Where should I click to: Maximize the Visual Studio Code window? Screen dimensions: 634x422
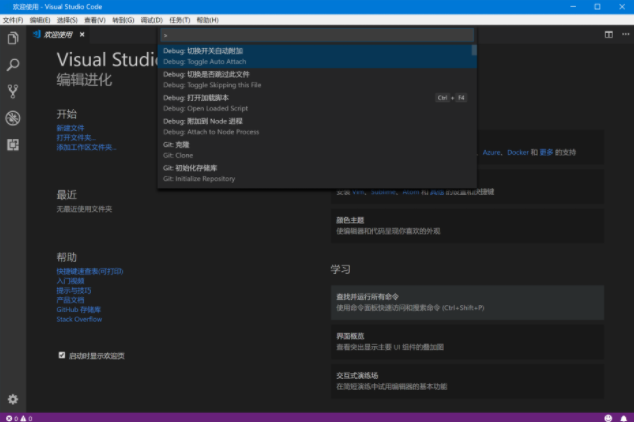(597, 7)
